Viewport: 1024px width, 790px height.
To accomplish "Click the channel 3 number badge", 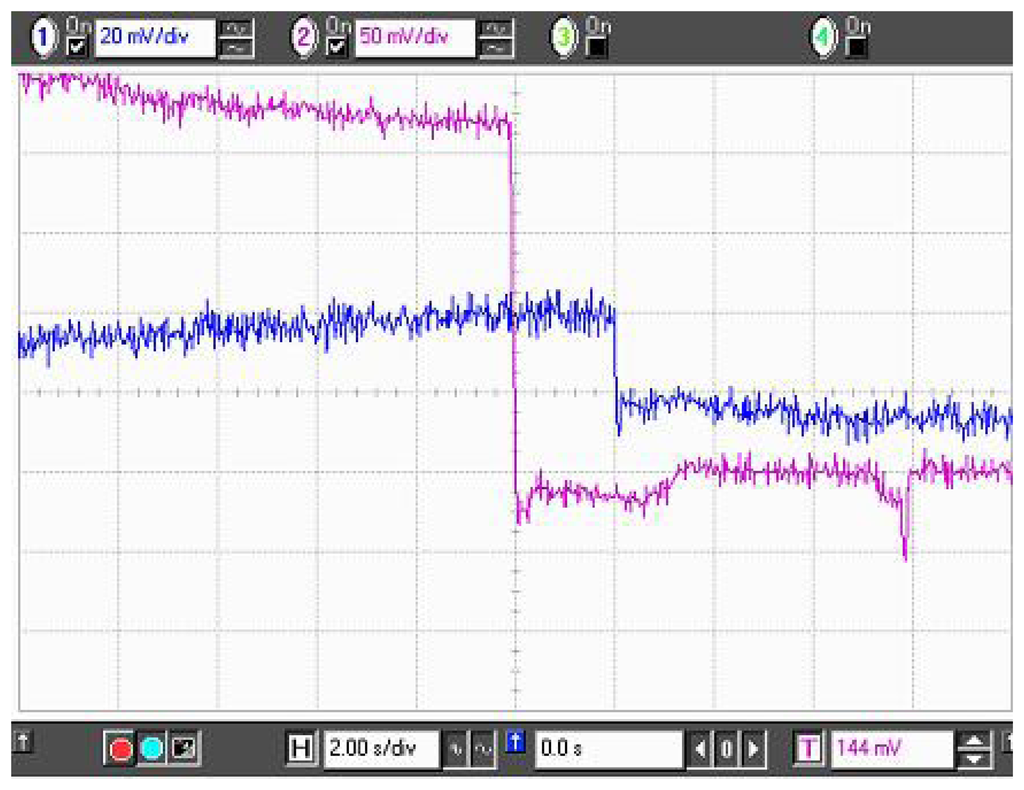I will tap(565, 38).
